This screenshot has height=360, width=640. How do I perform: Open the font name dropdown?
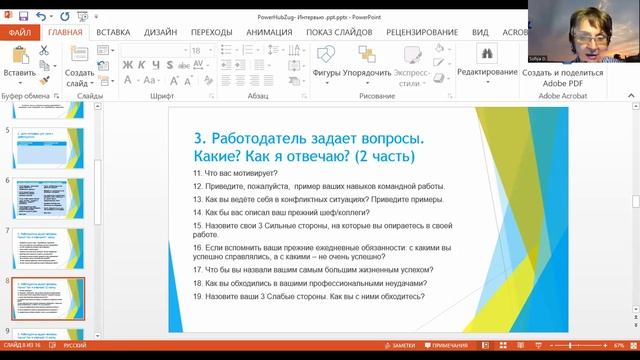tap(186, 50)
